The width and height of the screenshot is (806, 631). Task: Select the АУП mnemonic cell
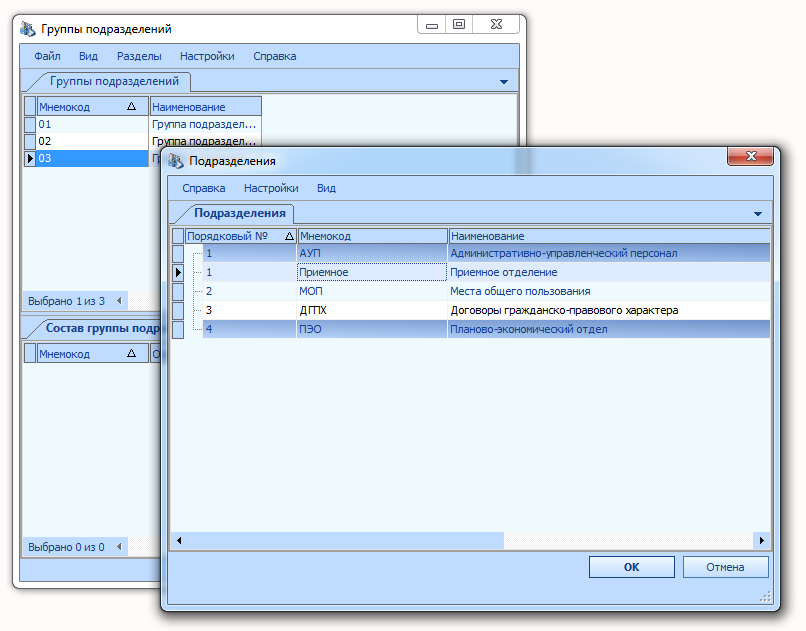coord(372,253)
